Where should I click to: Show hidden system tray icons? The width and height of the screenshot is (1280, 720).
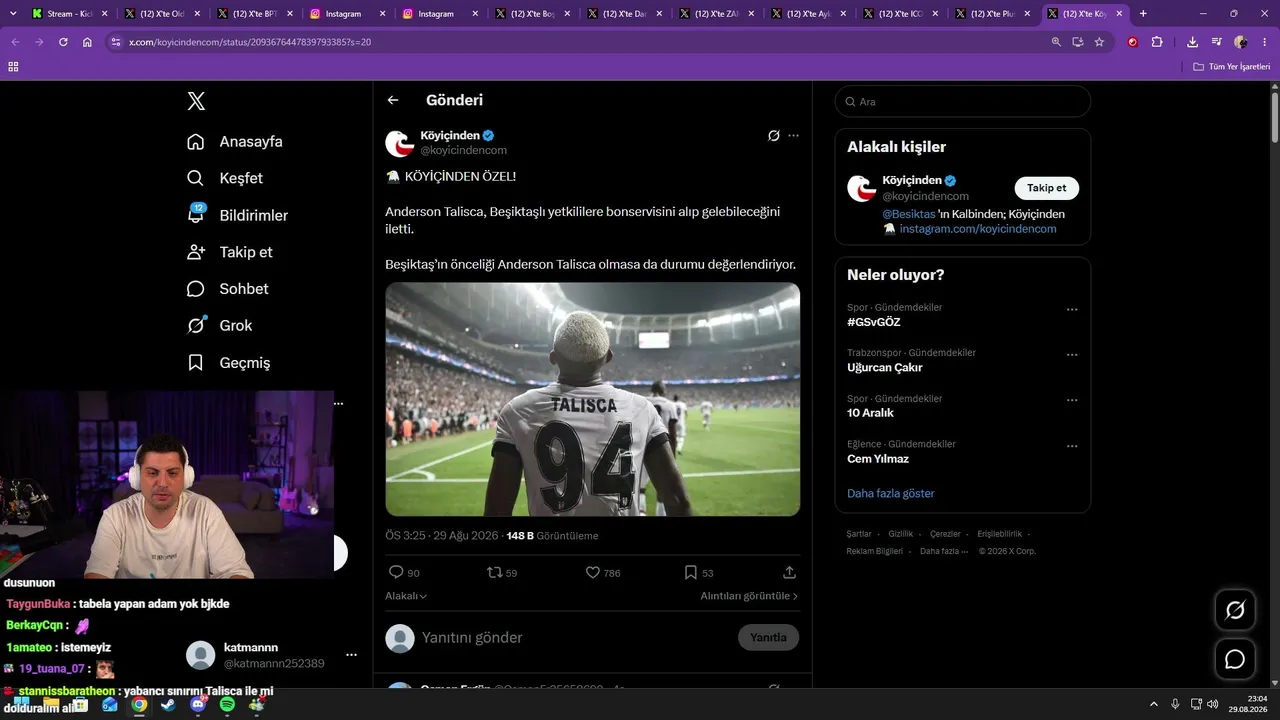(1153, 704)
